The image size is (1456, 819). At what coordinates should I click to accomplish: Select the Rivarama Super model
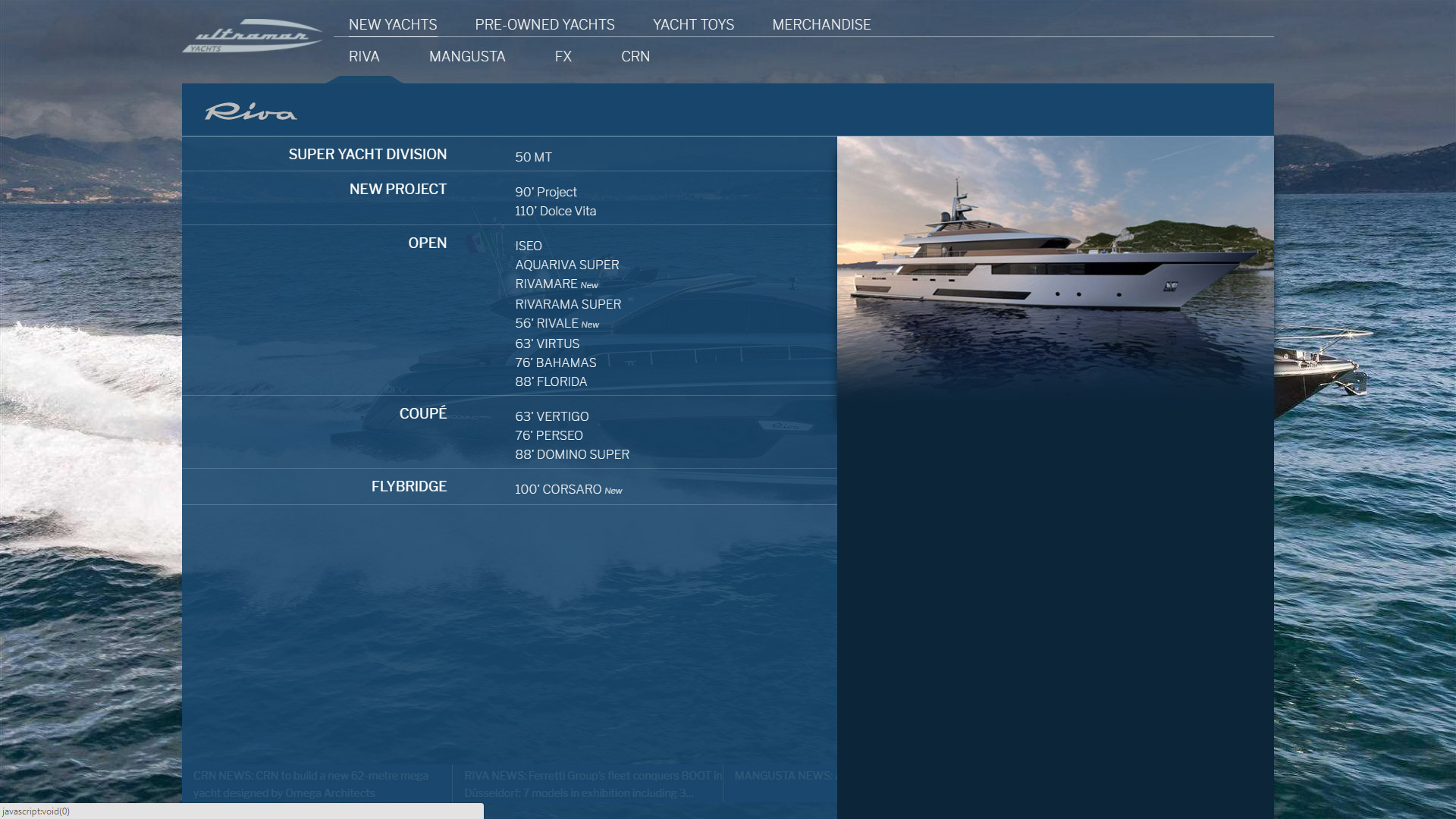[568, 304]
